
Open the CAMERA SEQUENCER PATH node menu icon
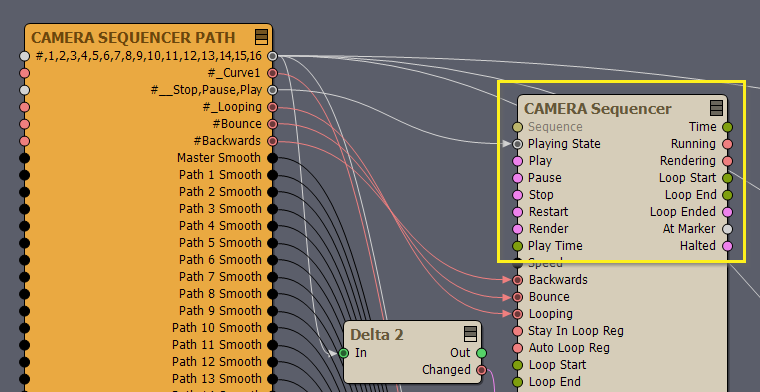261,37
